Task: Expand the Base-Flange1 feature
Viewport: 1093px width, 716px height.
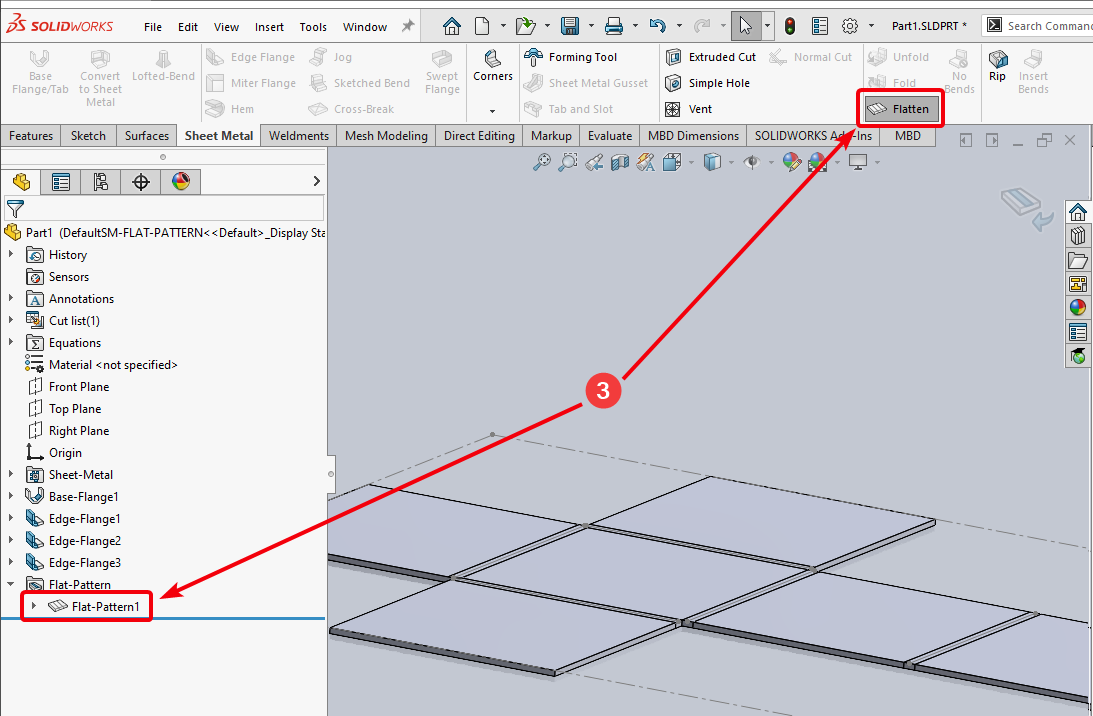Action: point(11,496)
